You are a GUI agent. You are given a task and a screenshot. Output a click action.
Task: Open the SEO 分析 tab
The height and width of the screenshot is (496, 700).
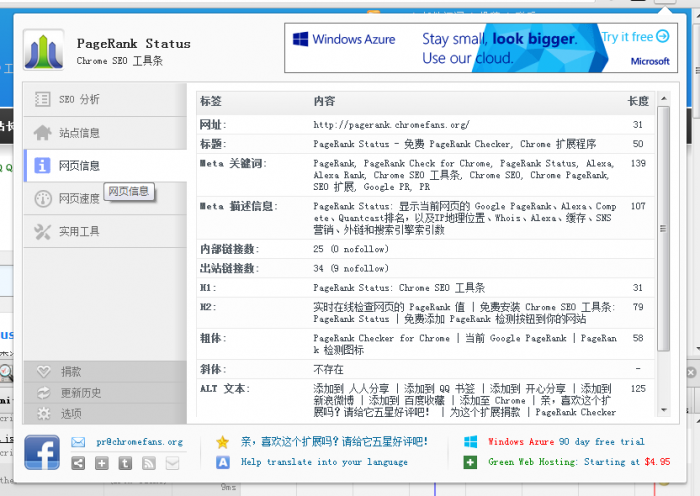pyautogui.click(x=105, y=99)
